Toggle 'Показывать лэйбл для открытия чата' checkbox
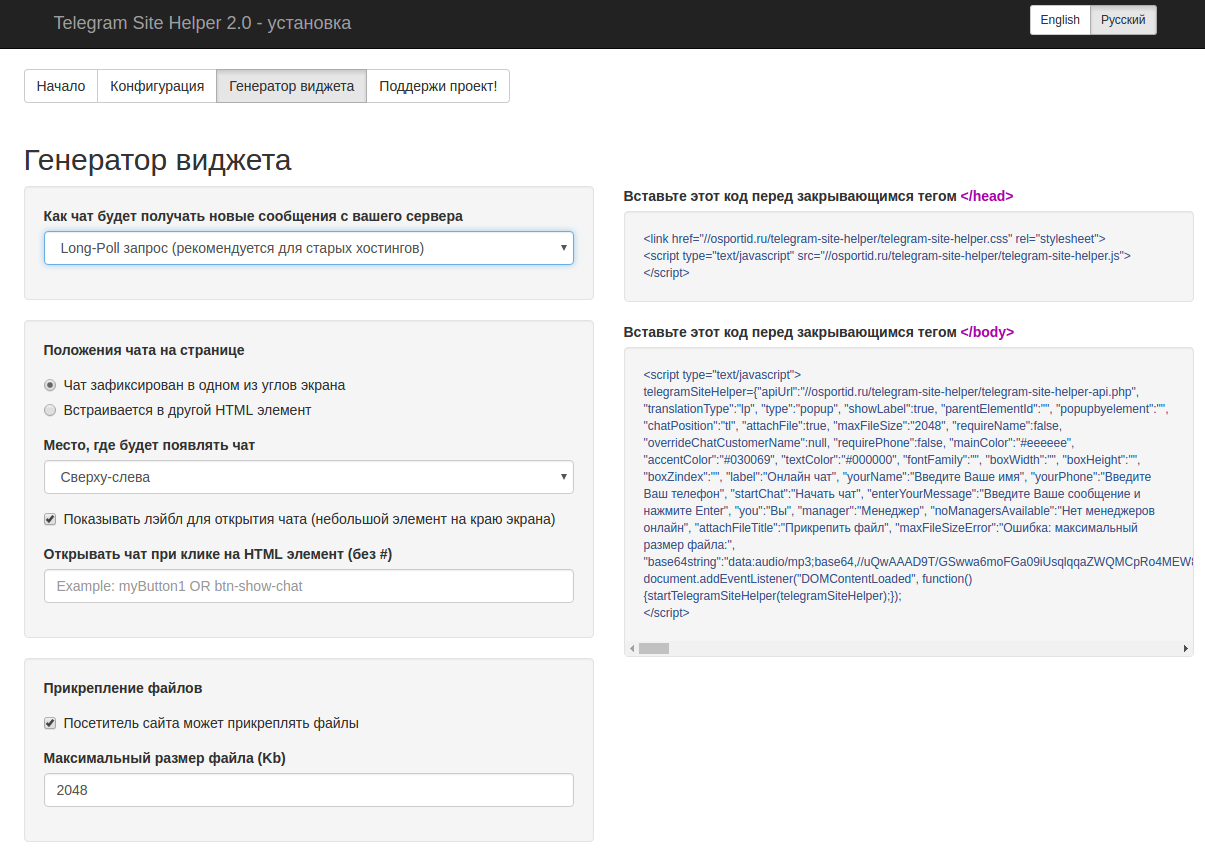The width and height of the screenshot is (1205, 853). click(x=50, y=519)
